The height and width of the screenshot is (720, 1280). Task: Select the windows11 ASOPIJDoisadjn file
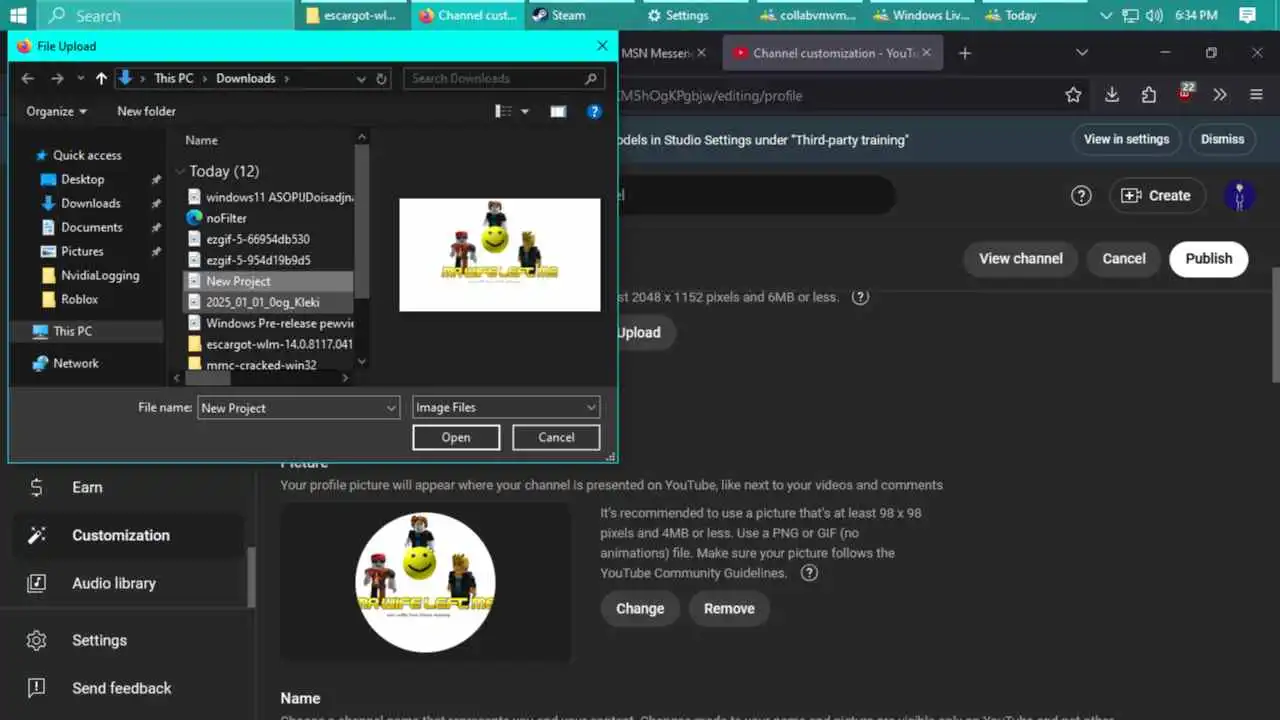tap(269, 197)
